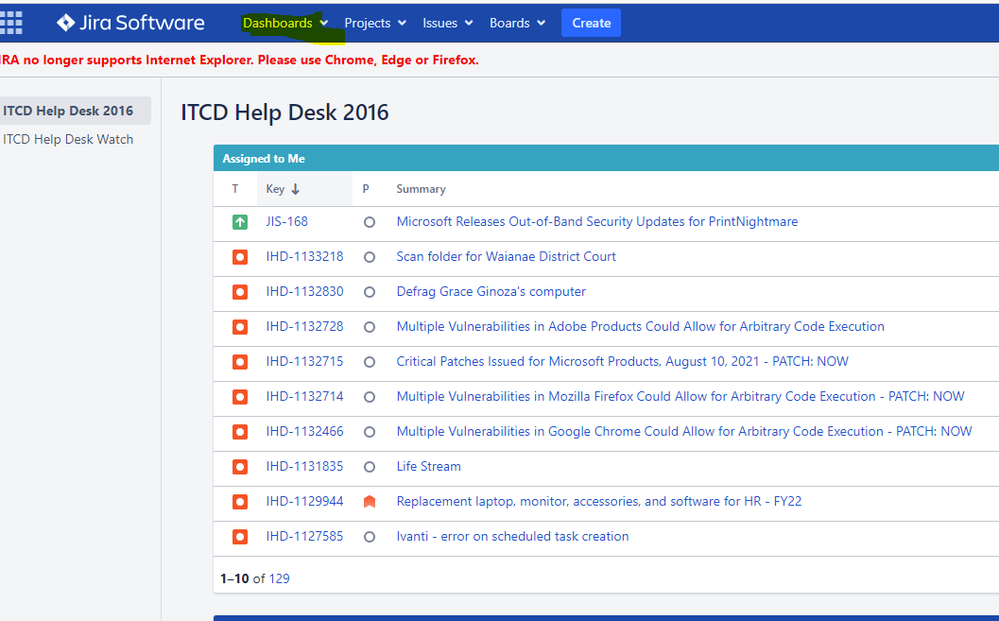Viewport: 999px width, 621px height.
Task: Click the issue type icon for IHD-1132466
Action: click(x=240, y=432)
